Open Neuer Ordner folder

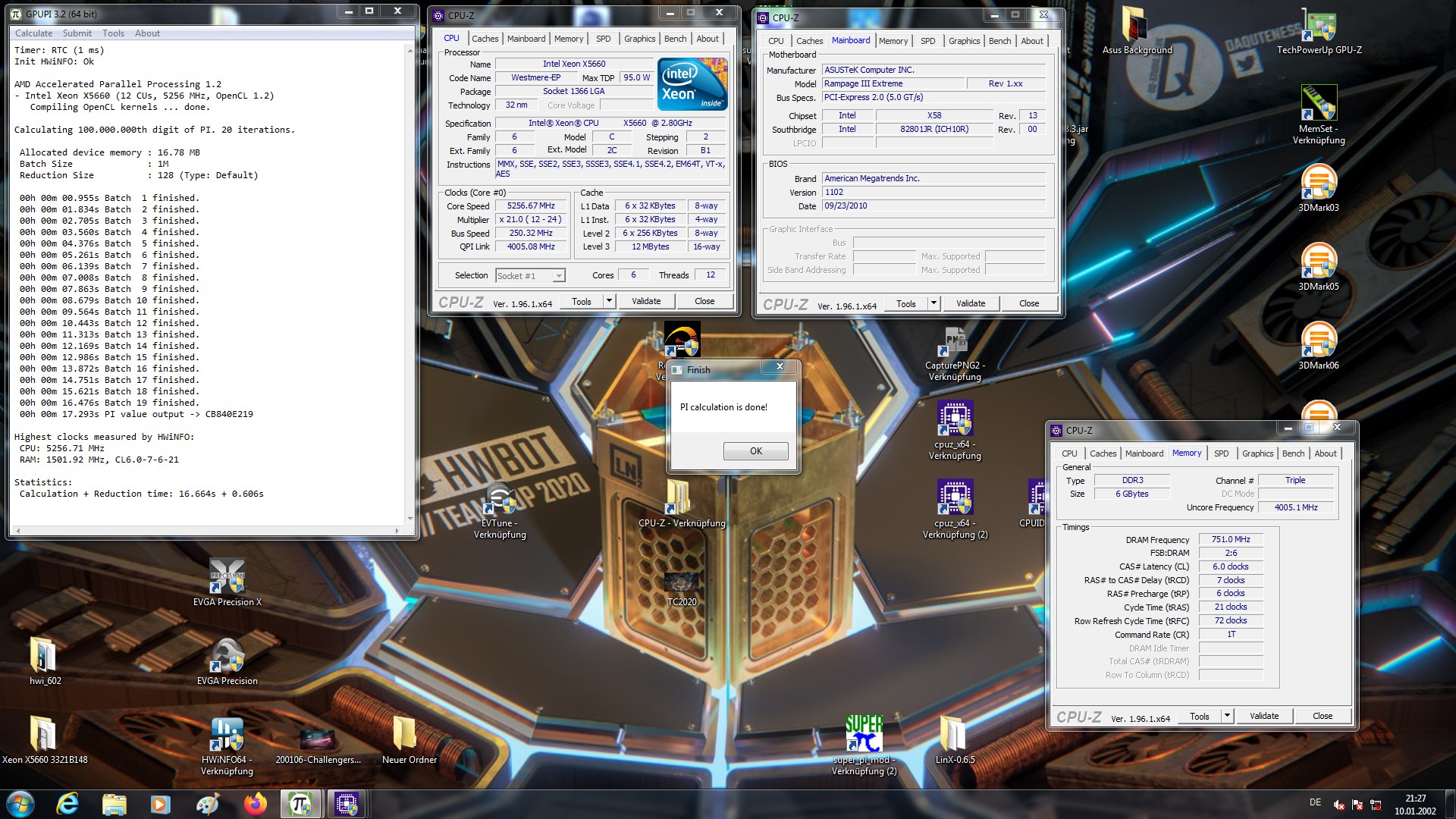pos(409,740)
